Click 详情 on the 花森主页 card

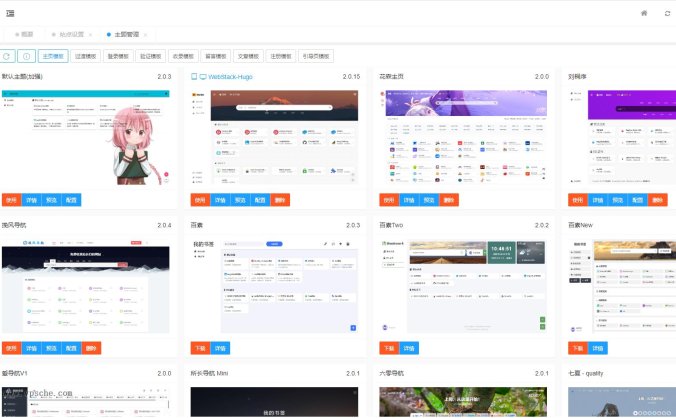click(x=409, y=200)
